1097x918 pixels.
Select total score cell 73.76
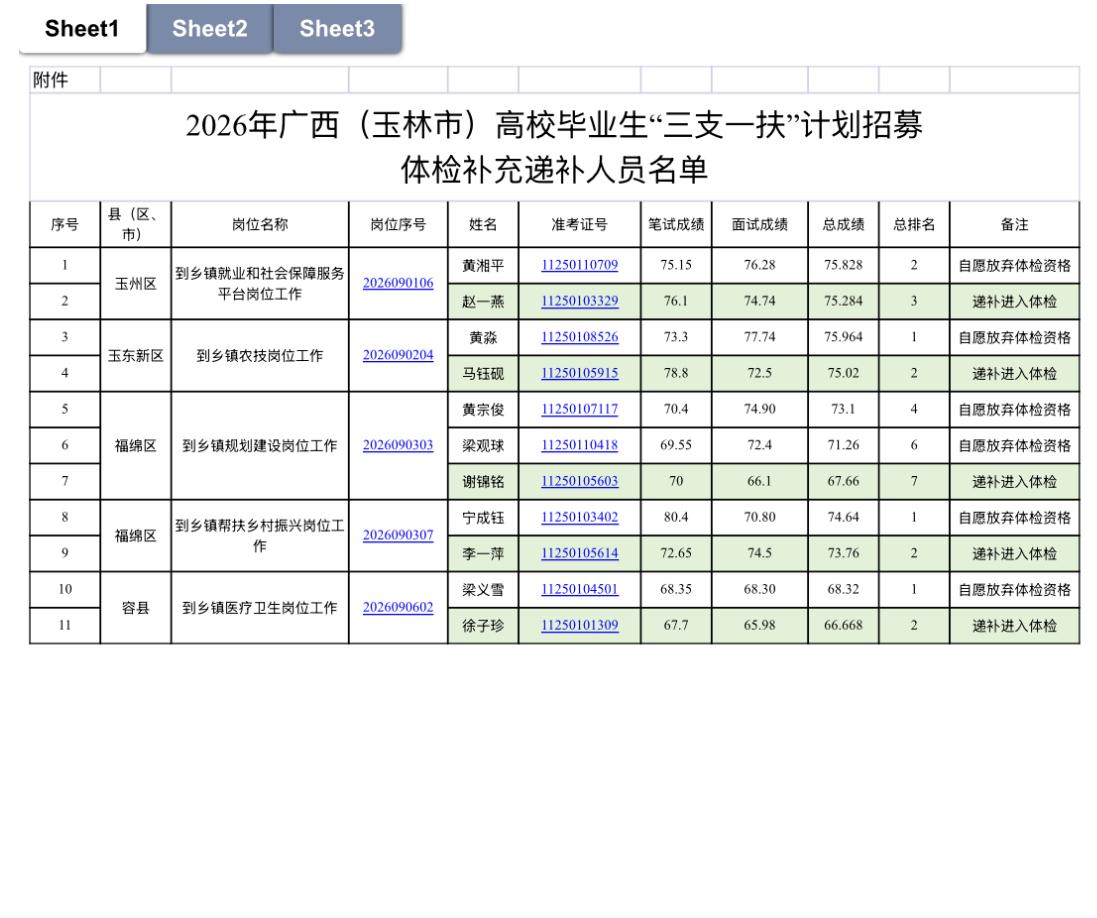(844, 553)
